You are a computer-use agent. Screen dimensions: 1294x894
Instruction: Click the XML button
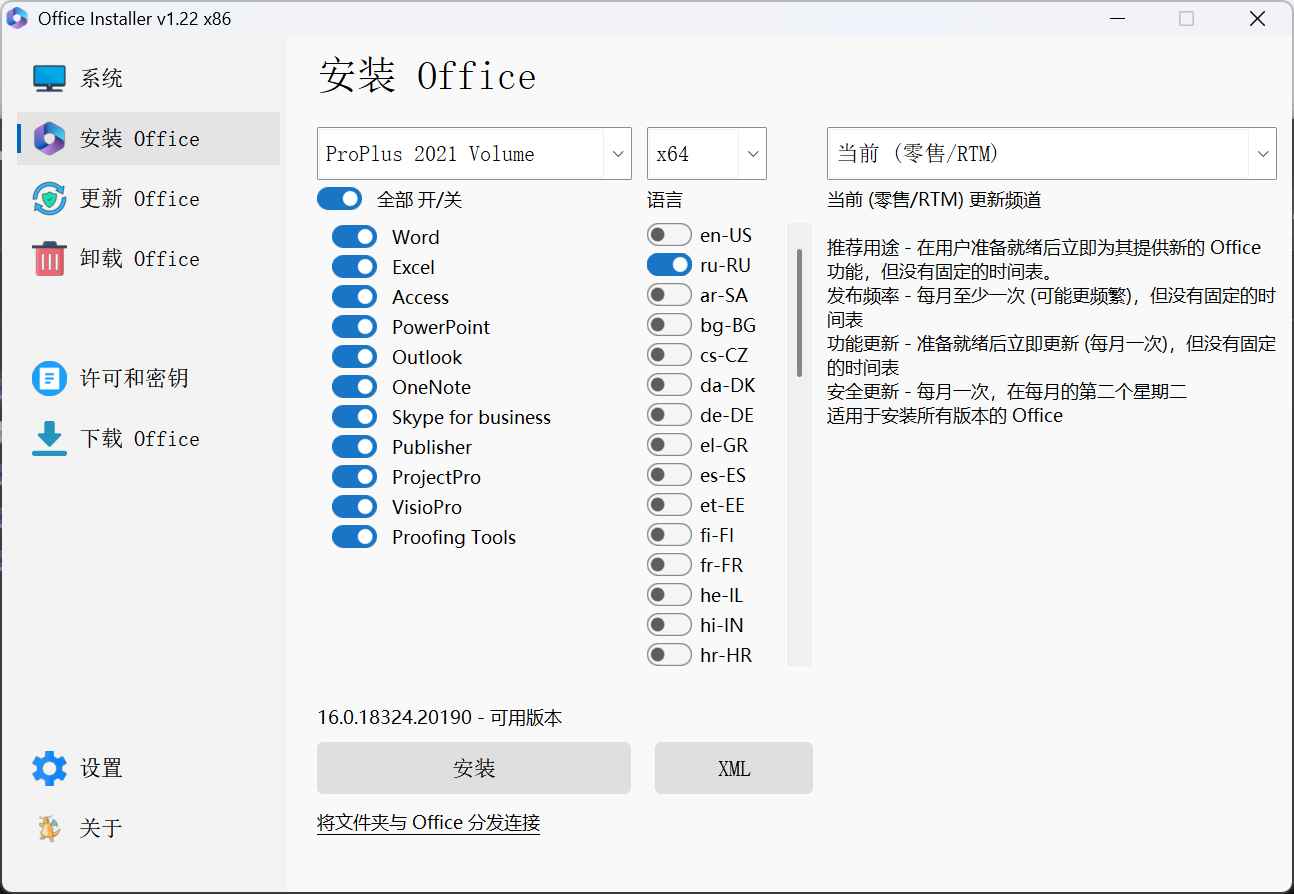[733, 768]
